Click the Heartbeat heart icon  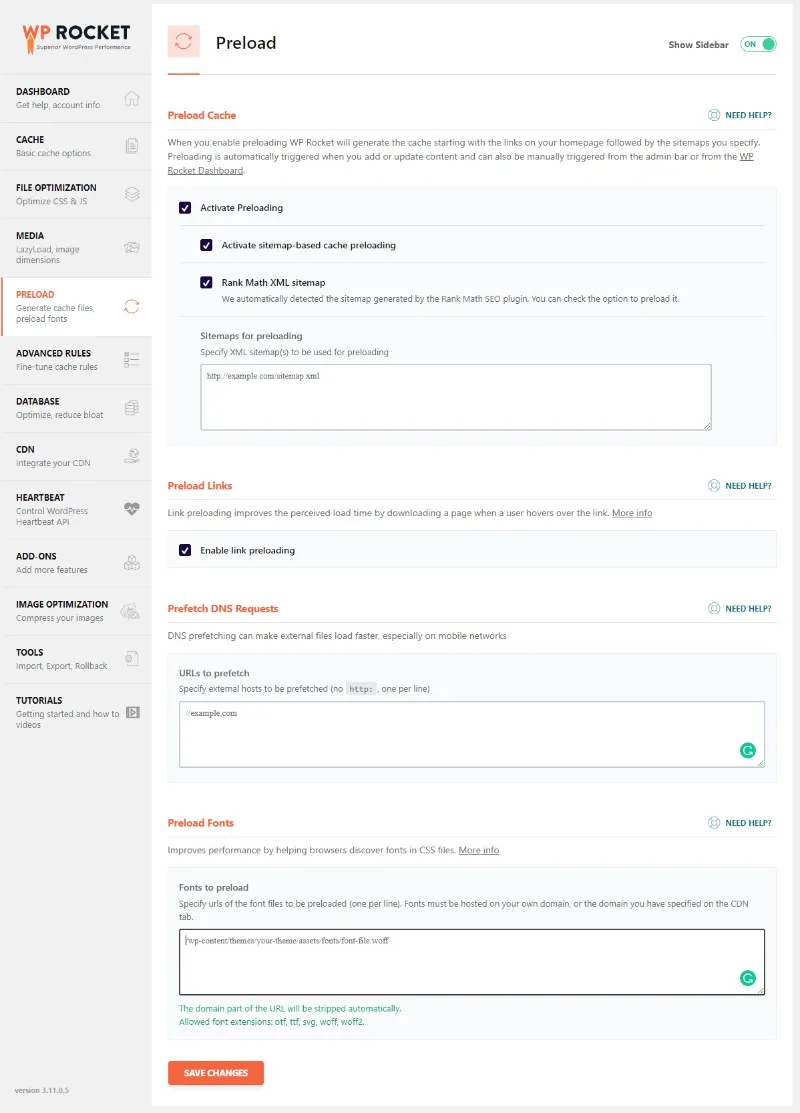(x=131, y=509)
